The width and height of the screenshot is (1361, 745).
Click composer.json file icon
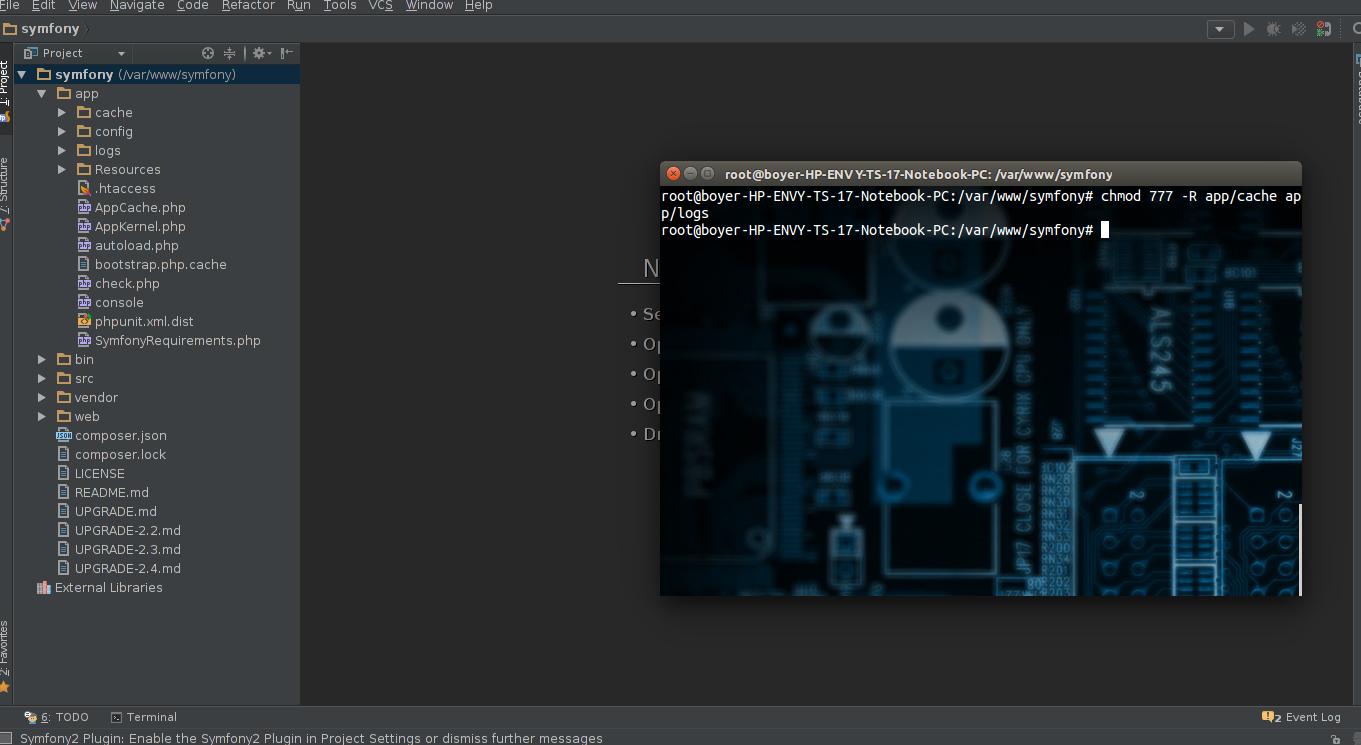[64, 435]
